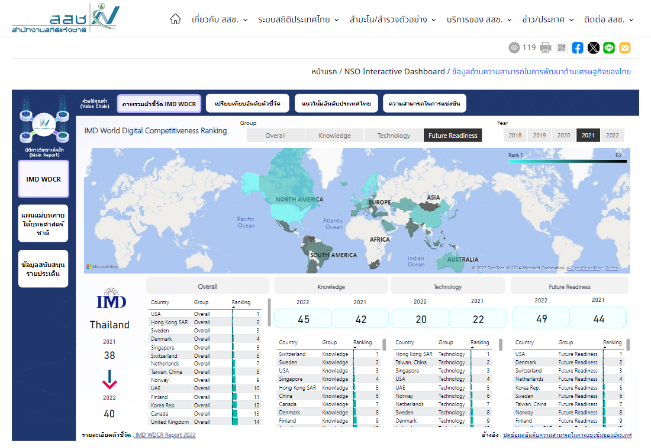Viewport: 651px width, 448px height.
Task: Click the Korea Rep. row in Future Readiness table
Action: point(569,387)
